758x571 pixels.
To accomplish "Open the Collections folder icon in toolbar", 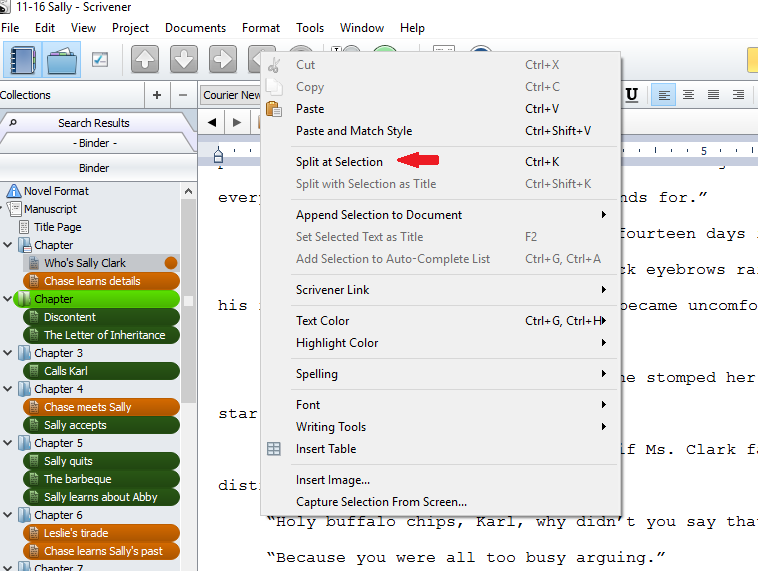I will click(x=61, y=60).
